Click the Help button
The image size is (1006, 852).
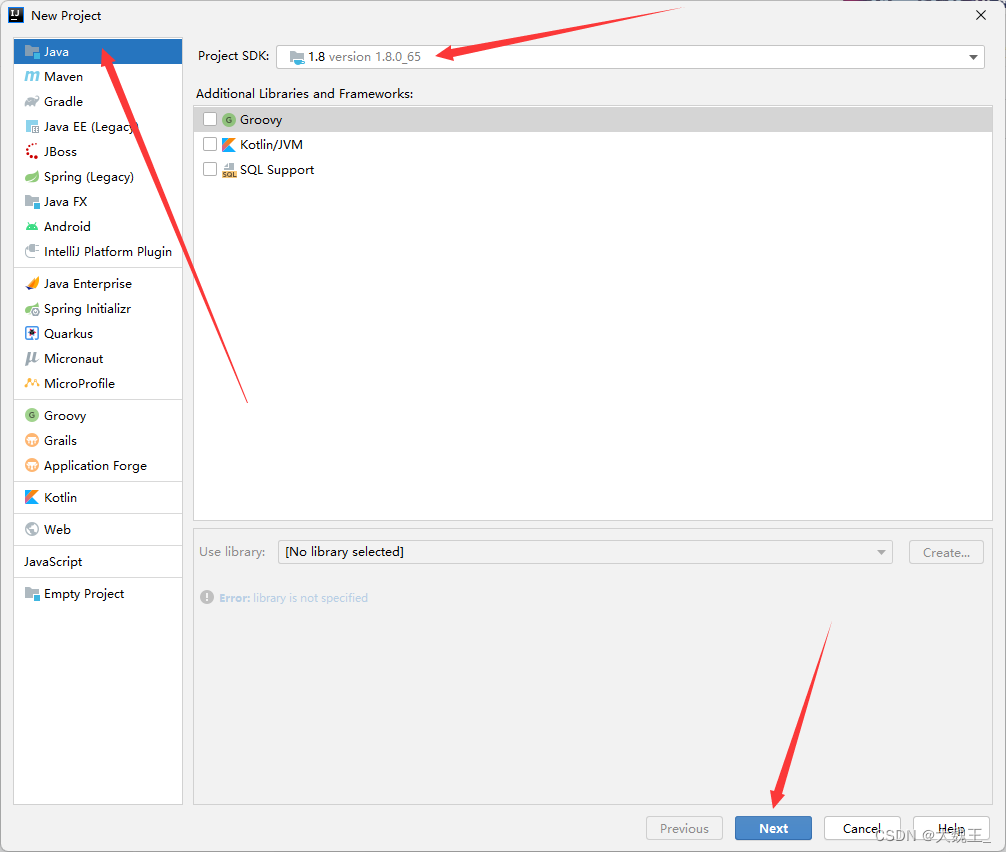(951, 828)
